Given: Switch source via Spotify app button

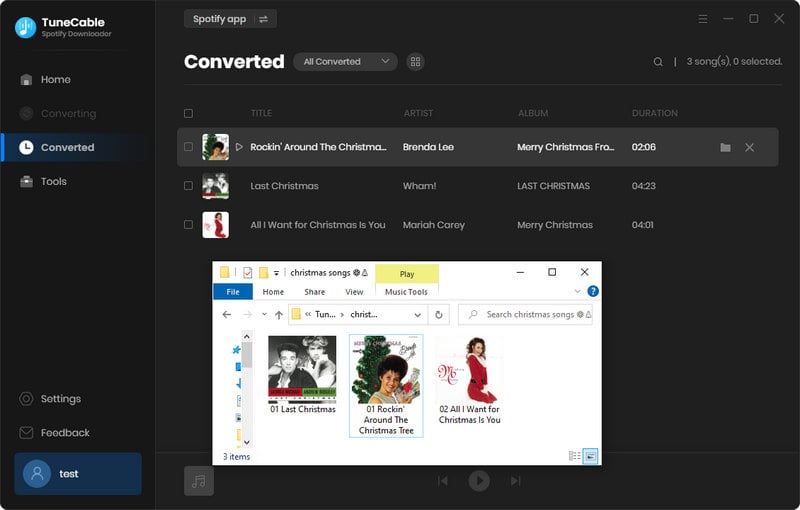Looking at the screenshot, I should (230, 19).
